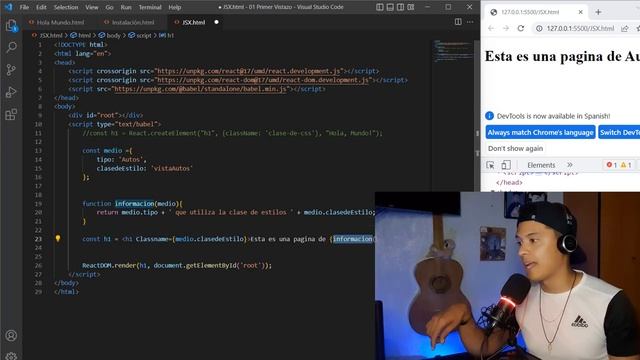The height and width of the screenshot is (360, 640).
Task: Click the code minimap preview
Action: pyautogui.click(x=453, y=50)
